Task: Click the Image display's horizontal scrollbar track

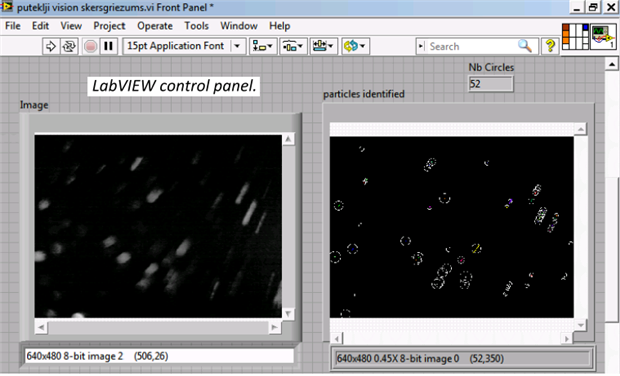Action: point(158,327)
